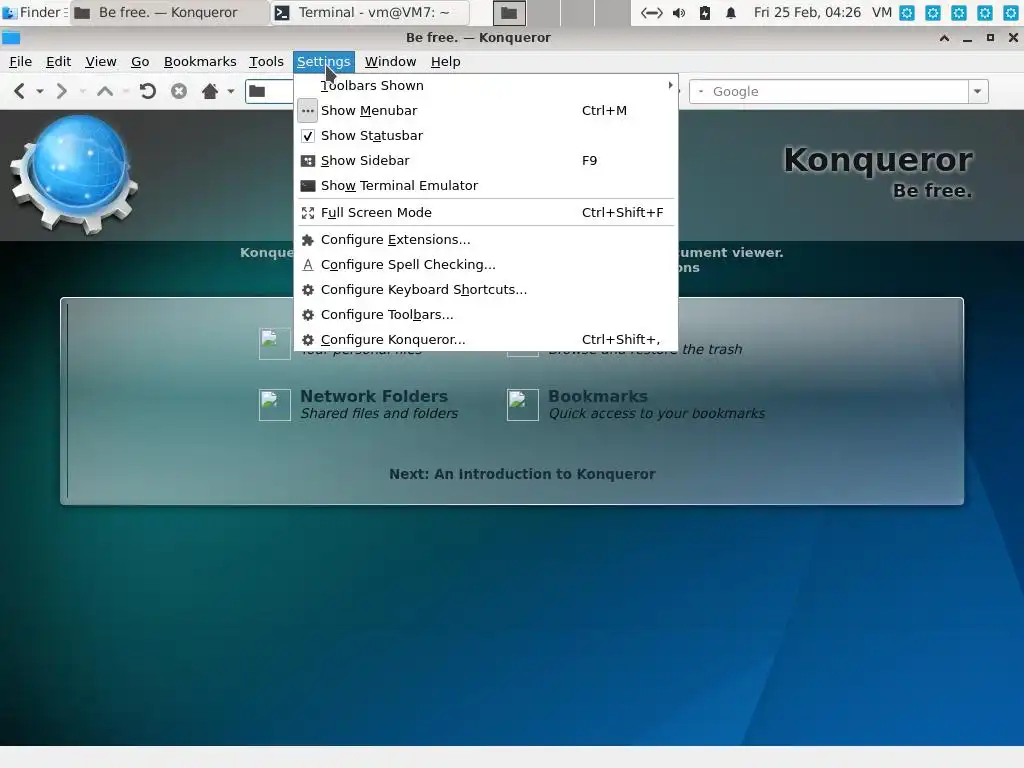The image size is (1024, 768).
Task: Enable Full Screen Mode
Action: (x=487, y=212)
